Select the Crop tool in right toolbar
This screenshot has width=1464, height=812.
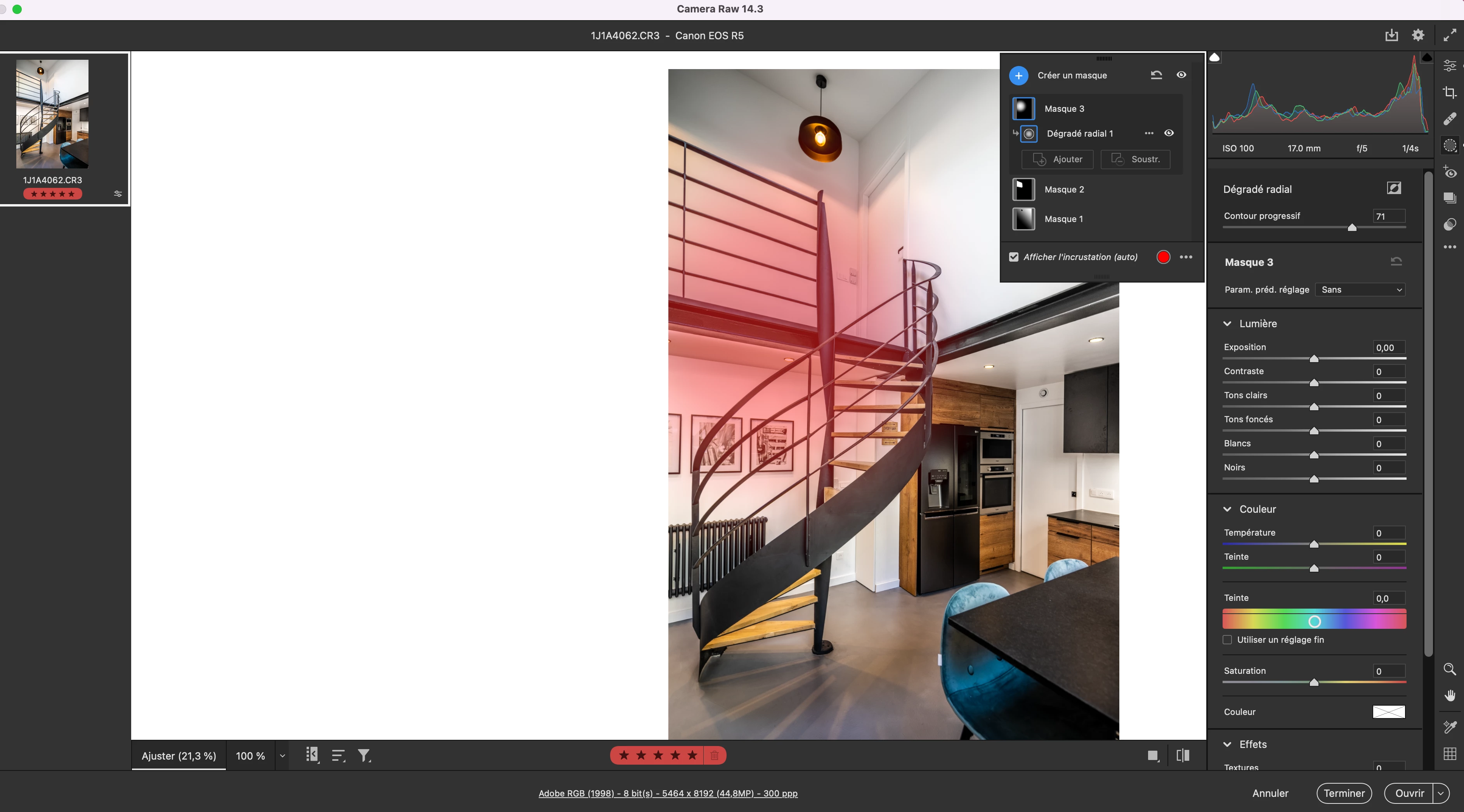pos(1450,92)
